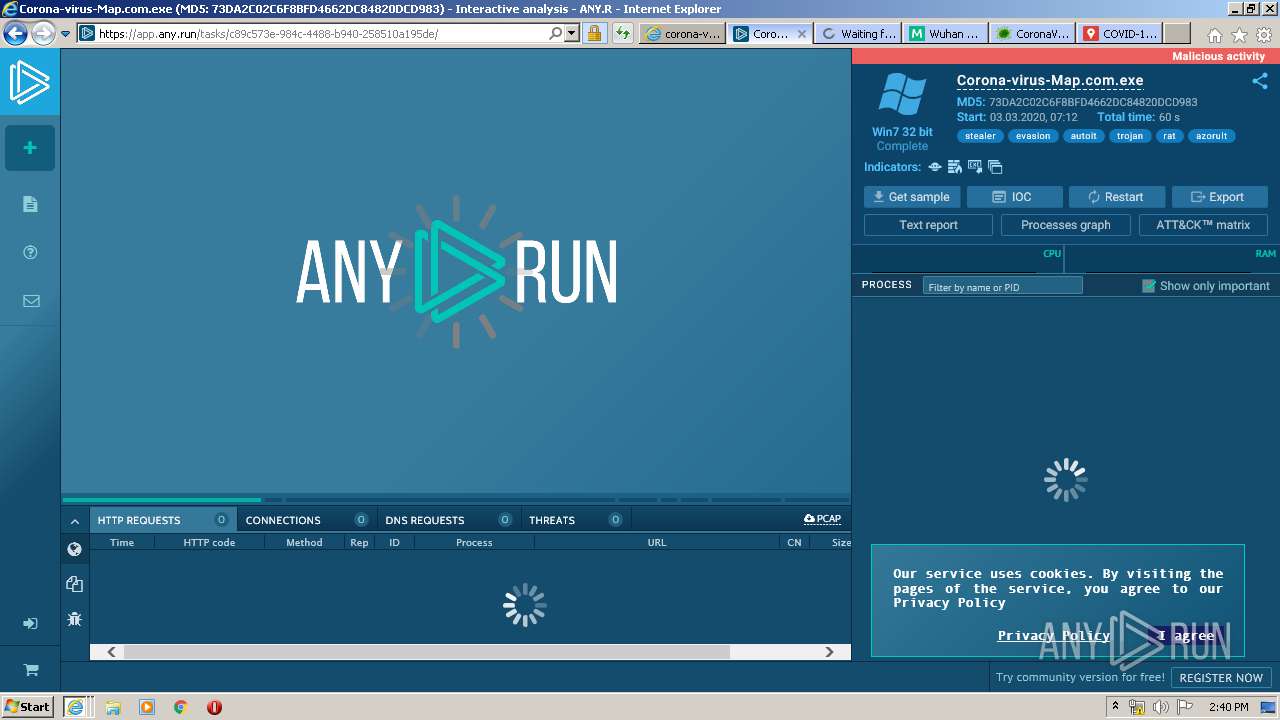Open the Text report
1280x720 pixels.
[x=928, y=225]
